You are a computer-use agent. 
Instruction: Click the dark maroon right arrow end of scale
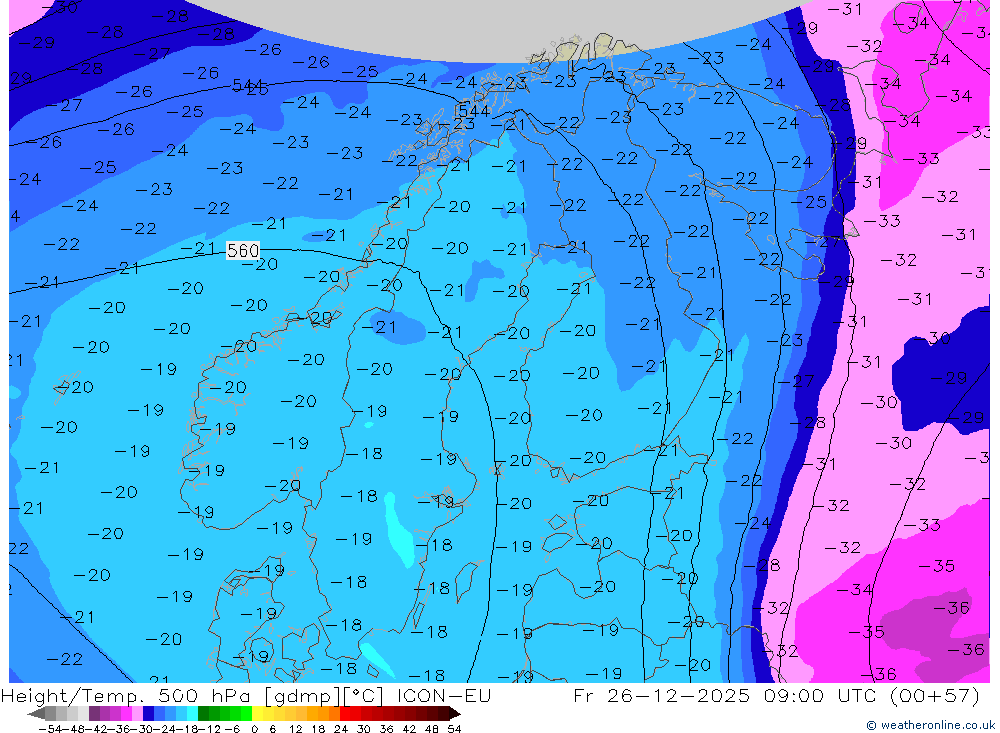(x=455, y=714)
